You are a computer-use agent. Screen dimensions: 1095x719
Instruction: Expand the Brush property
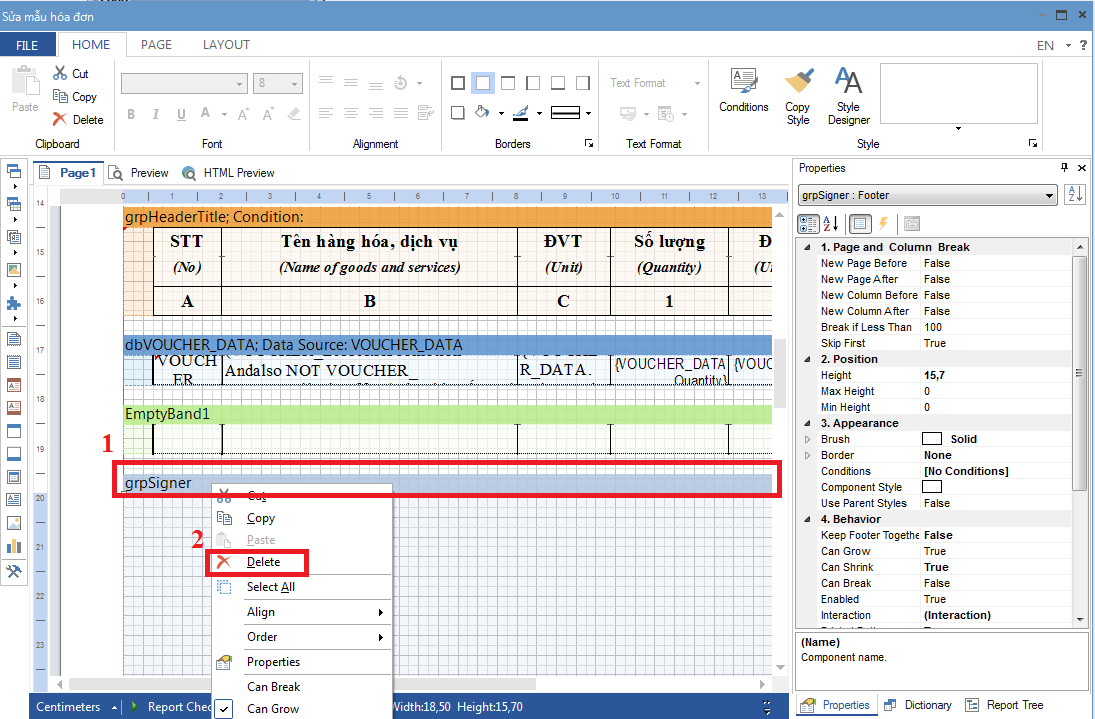click(x=807, y=439)
